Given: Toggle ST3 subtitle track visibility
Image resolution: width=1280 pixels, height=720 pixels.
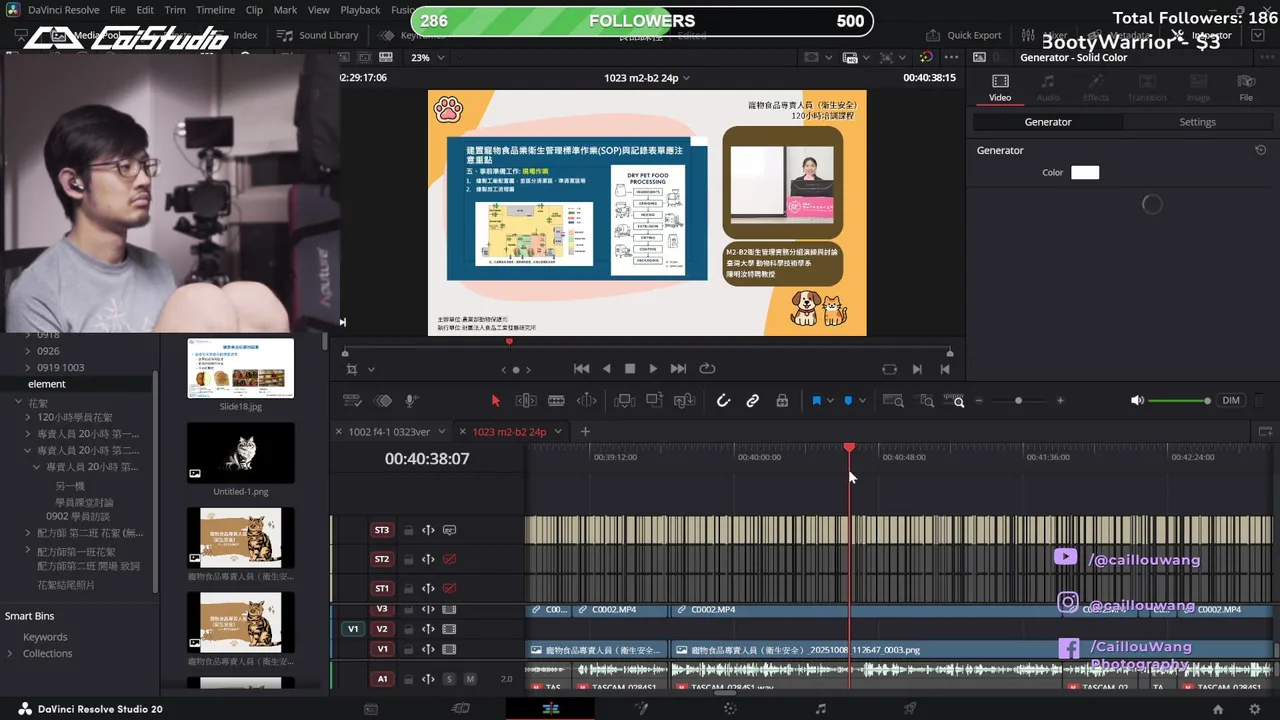Looking at the screenshot, I should click(449, 530).
